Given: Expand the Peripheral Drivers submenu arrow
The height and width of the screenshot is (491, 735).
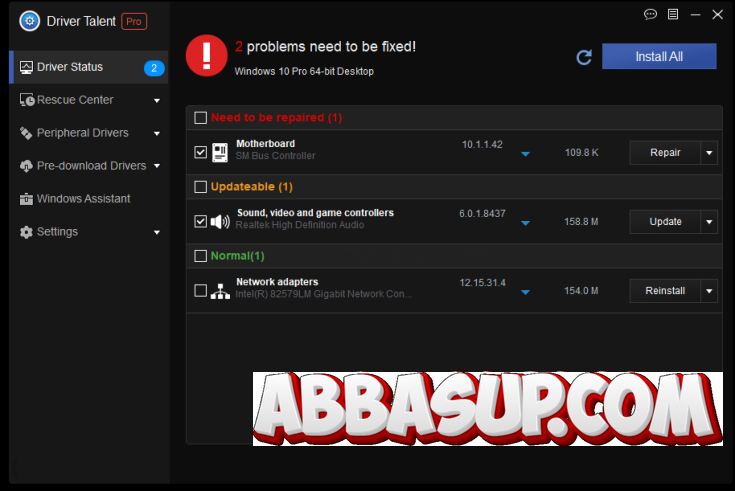Looking at the screenshot, I should coord(157,134).
